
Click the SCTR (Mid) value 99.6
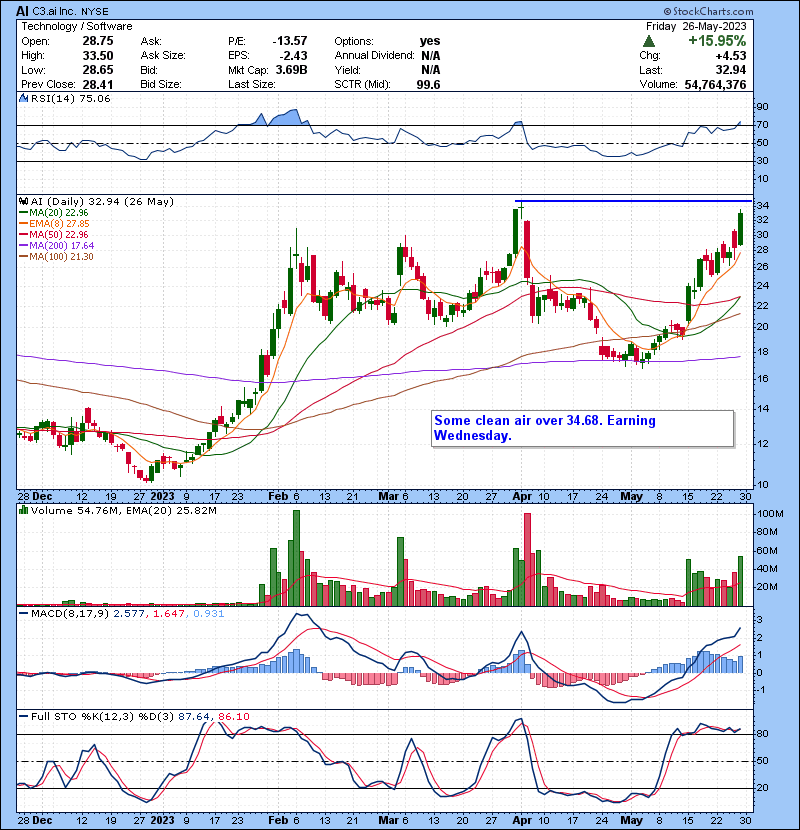click(428, 84)
